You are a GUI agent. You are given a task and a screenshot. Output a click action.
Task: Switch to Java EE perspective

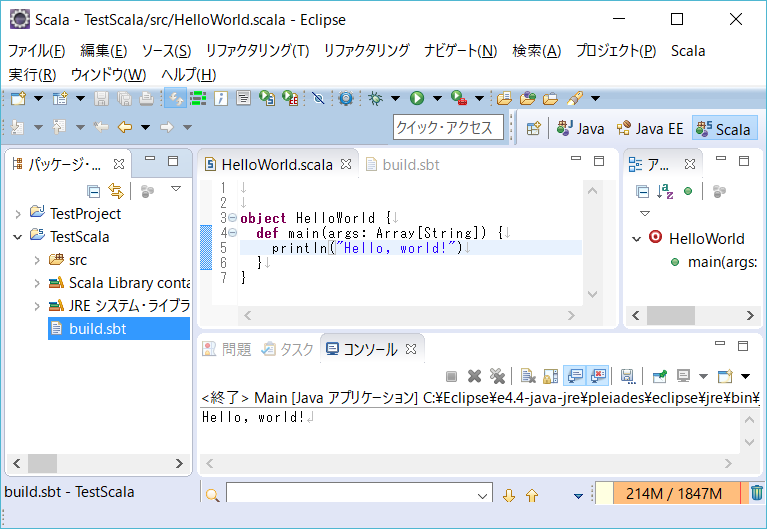(x=650, y=129)
